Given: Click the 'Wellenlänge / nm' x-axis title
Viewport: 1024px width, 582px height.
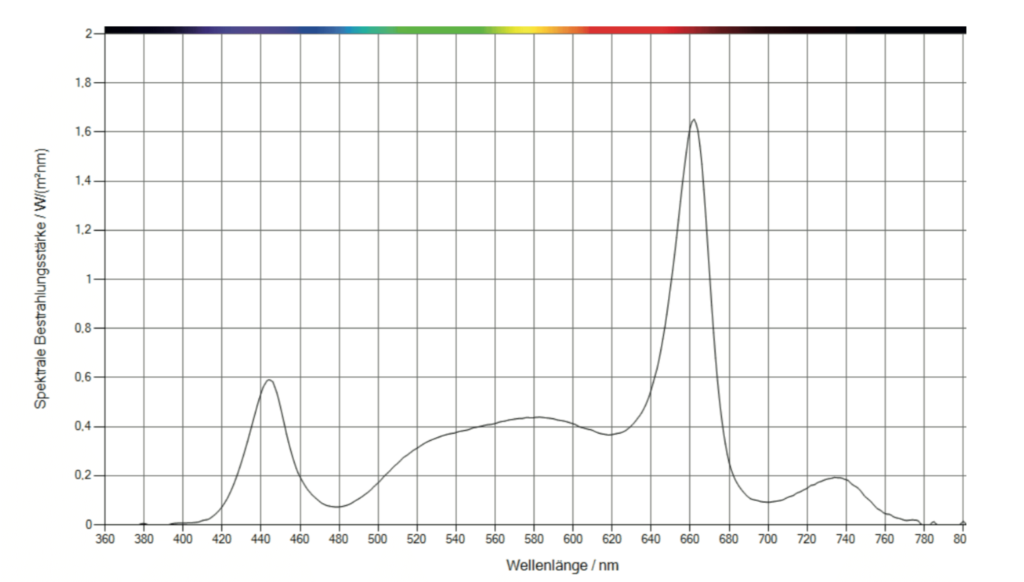Looking at the screenshot, I should 562,565.
